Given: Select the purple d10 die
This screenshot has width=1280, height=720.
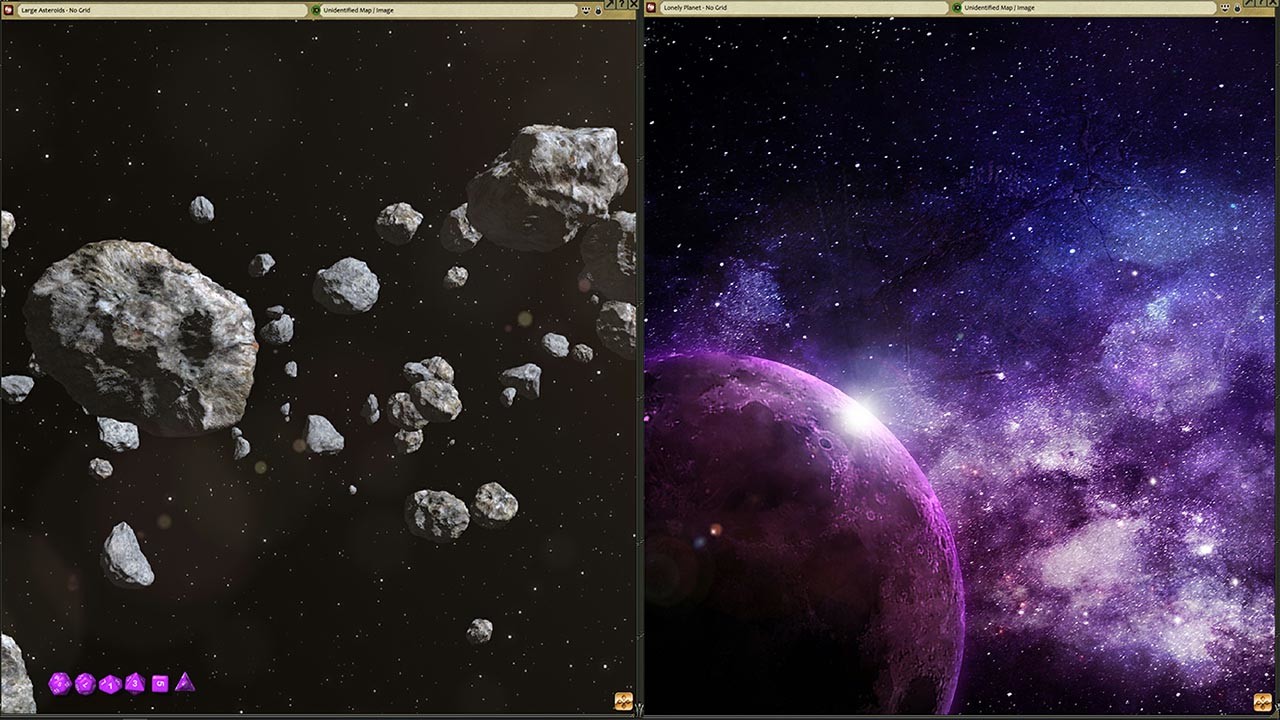Looking at the screenshot, I should pos(110,684).
